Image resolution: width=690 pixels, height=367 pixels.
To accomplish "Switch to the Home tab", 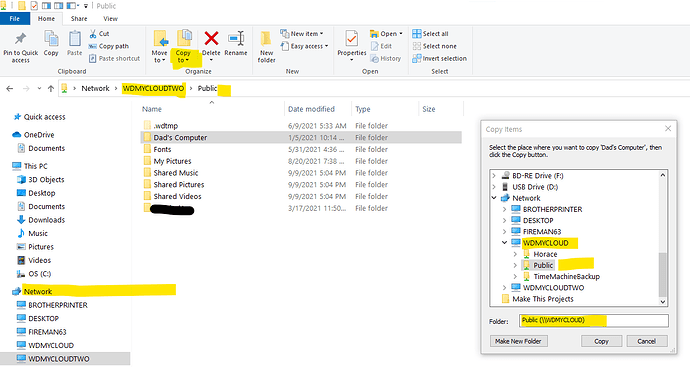I will (x=46, y=18).
